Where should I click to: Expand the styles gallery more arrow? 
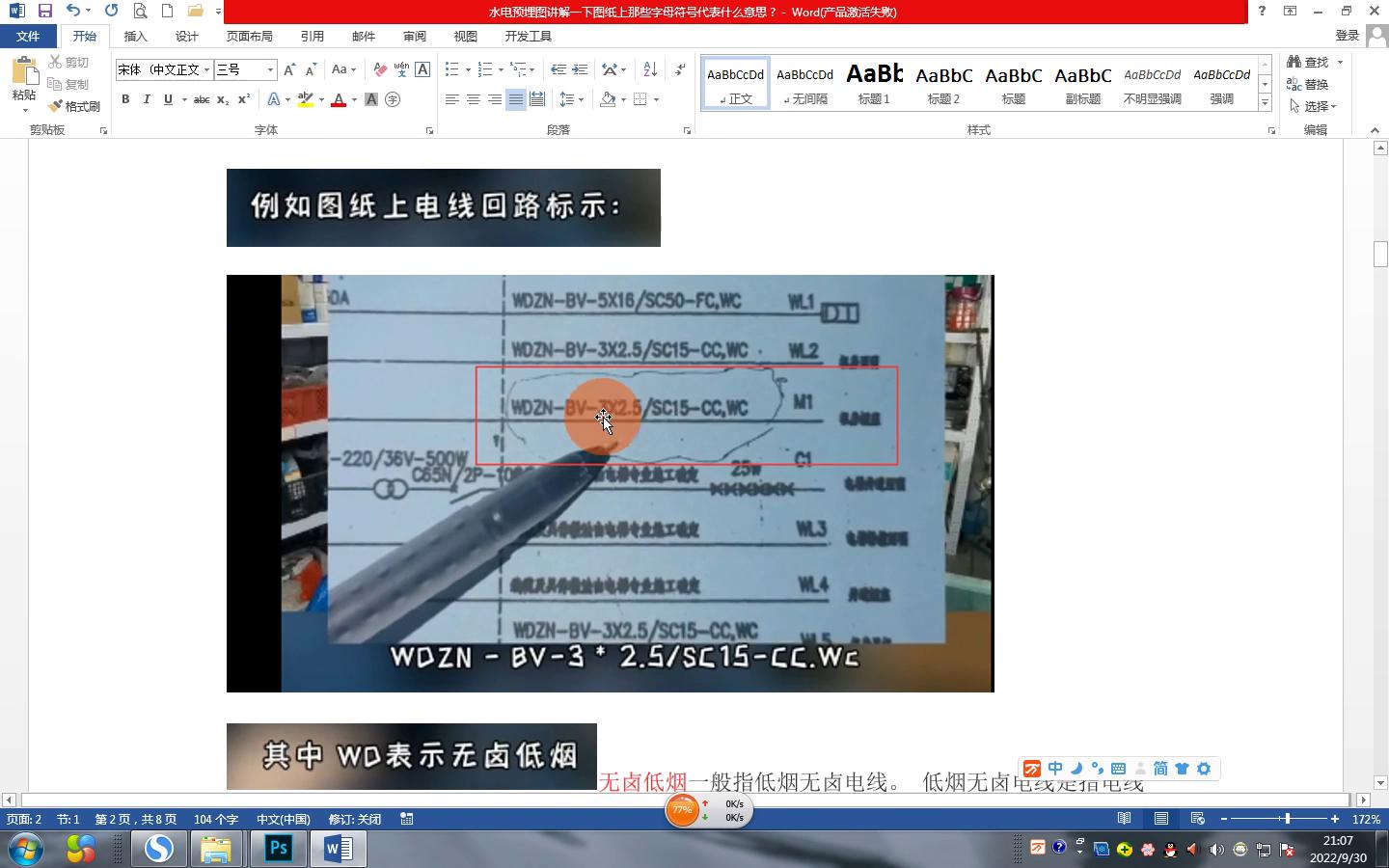[x=1265, y=102]
